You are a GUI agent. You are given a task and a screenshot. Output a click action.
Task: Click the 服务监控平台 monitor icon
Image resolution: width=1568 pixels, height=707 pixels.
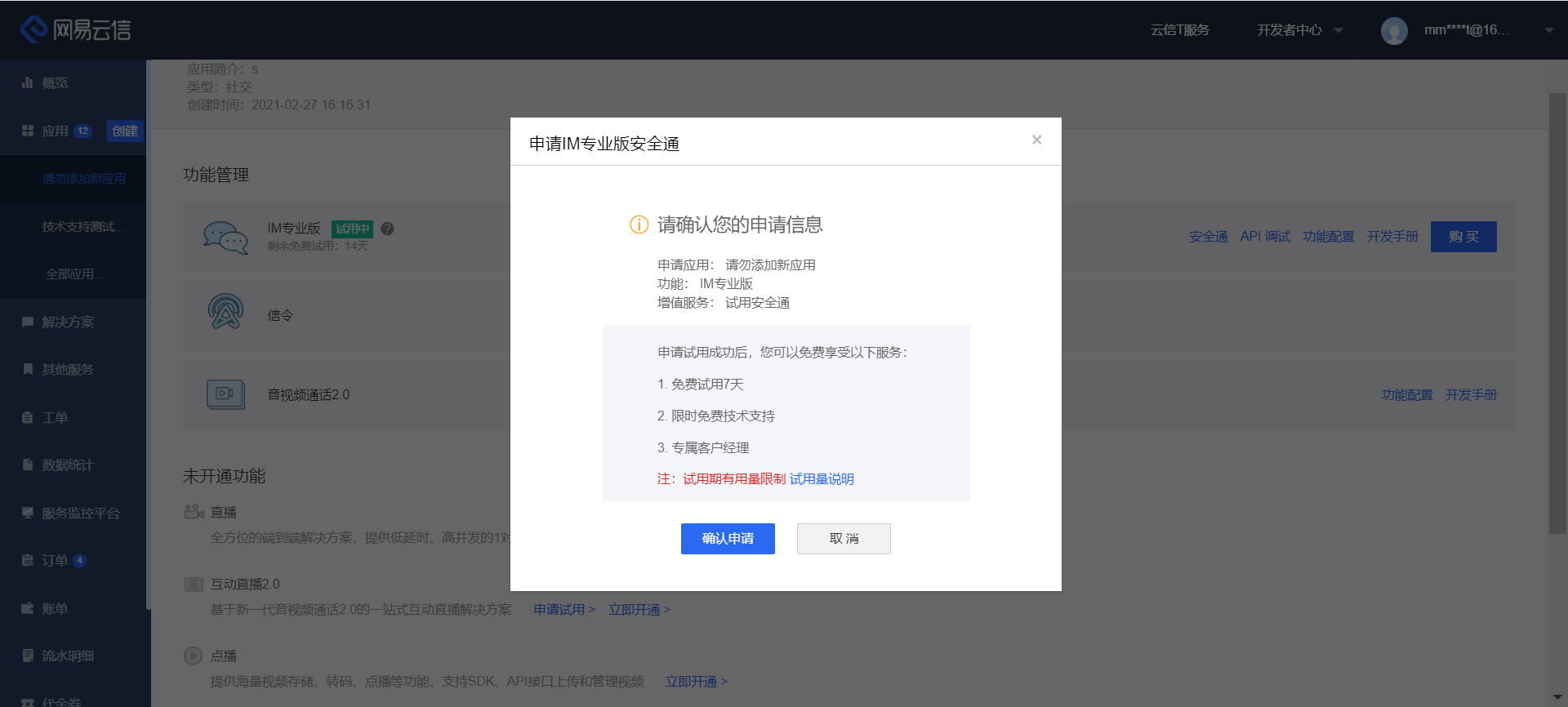[27, 513]
